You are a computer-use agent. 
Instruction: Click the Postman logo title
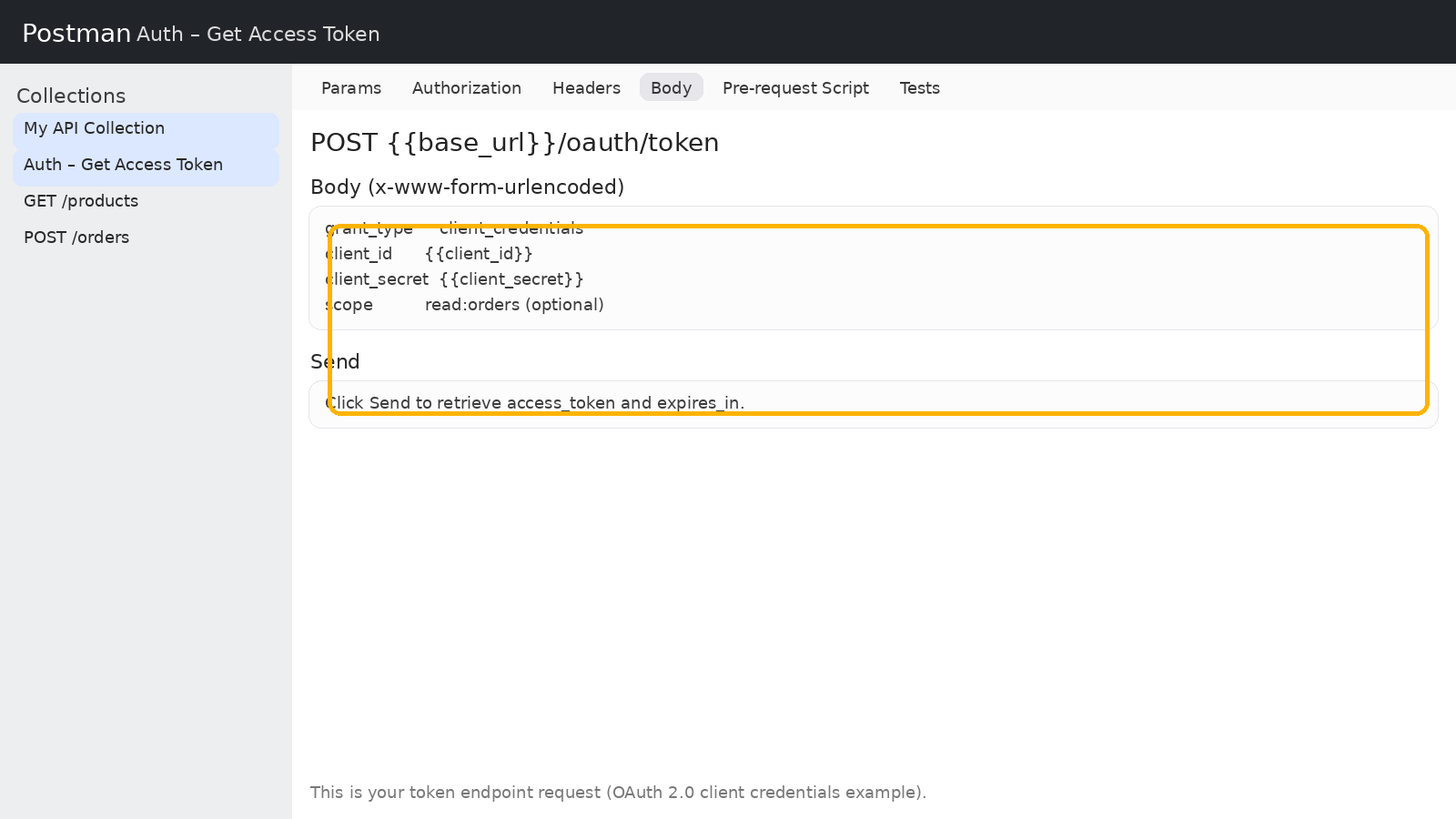[x=76, y=34]
